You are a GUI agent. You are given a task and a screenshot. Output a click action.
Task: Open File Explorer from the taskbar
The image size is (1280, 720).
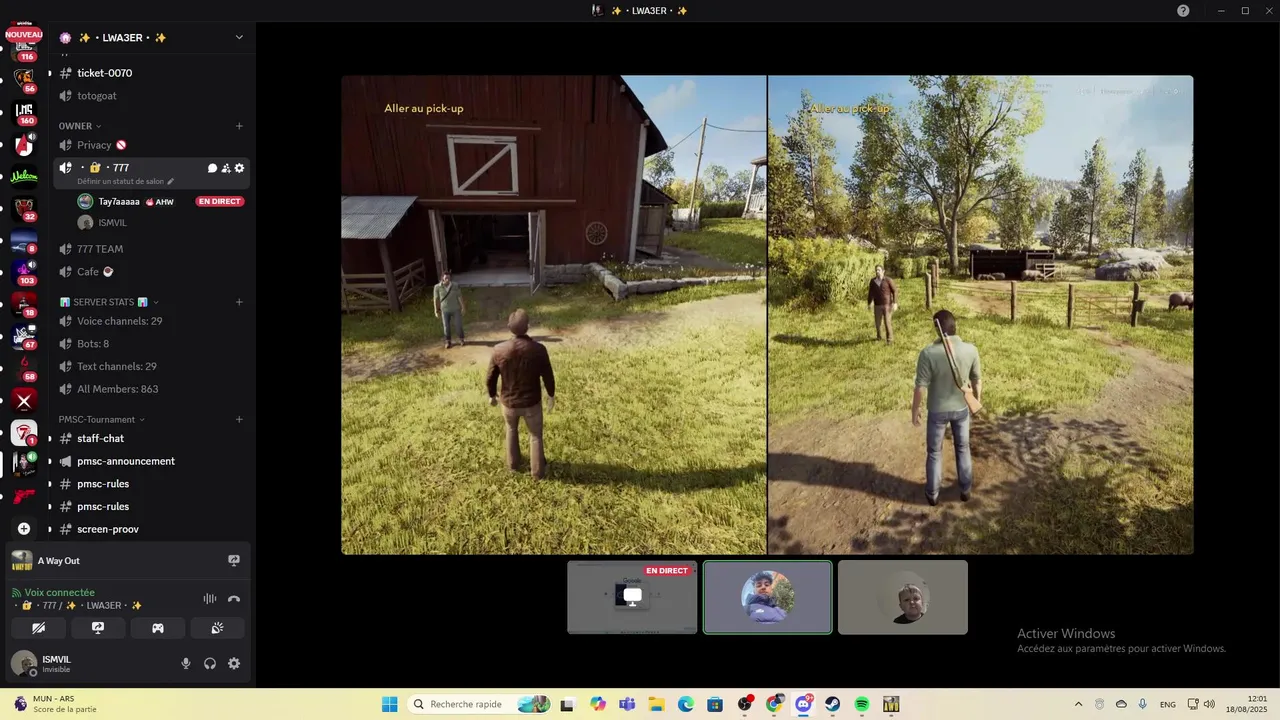656,704
